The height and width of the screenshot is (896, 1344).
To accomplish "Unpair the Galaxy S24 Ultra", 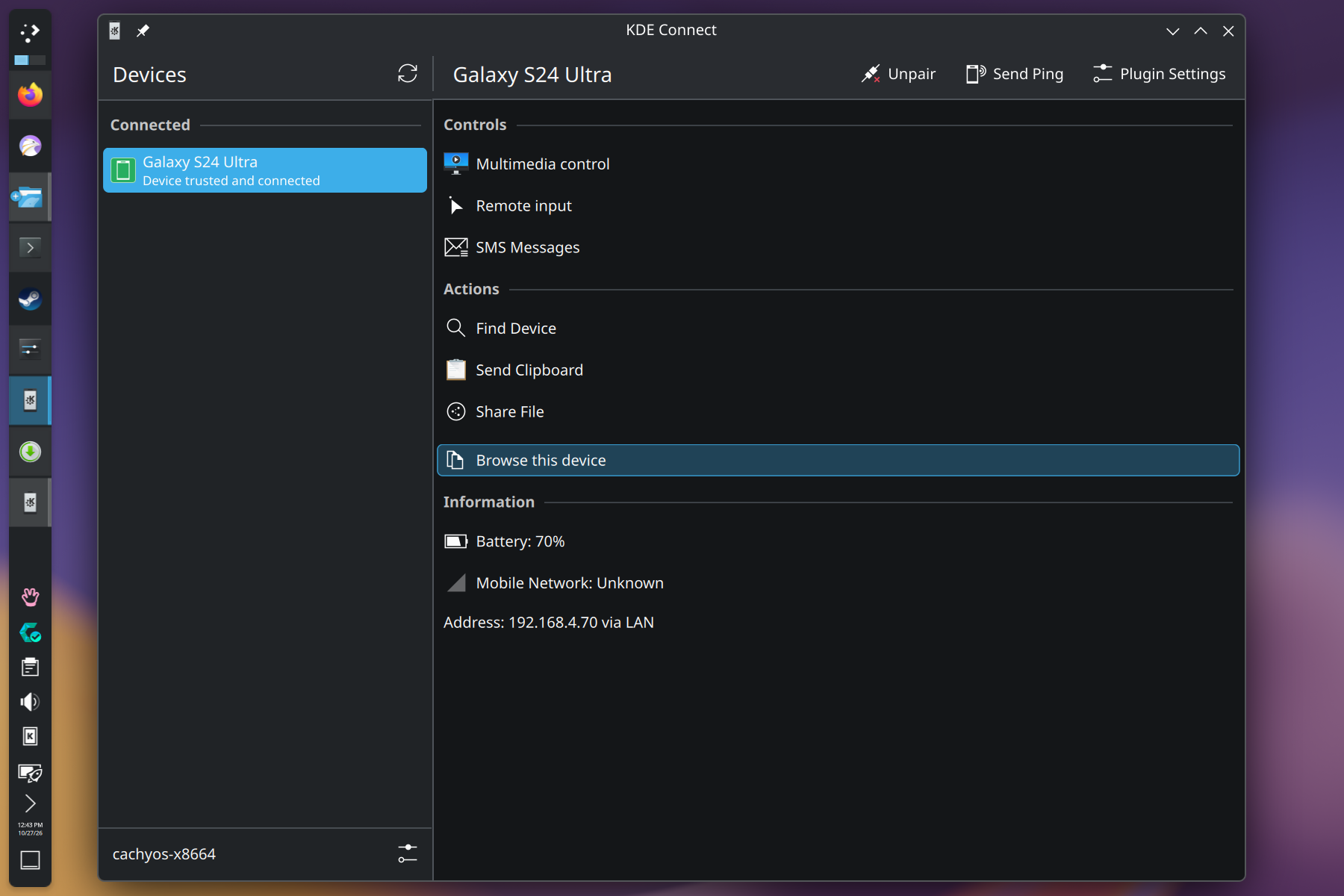I will tap(898, 74).
